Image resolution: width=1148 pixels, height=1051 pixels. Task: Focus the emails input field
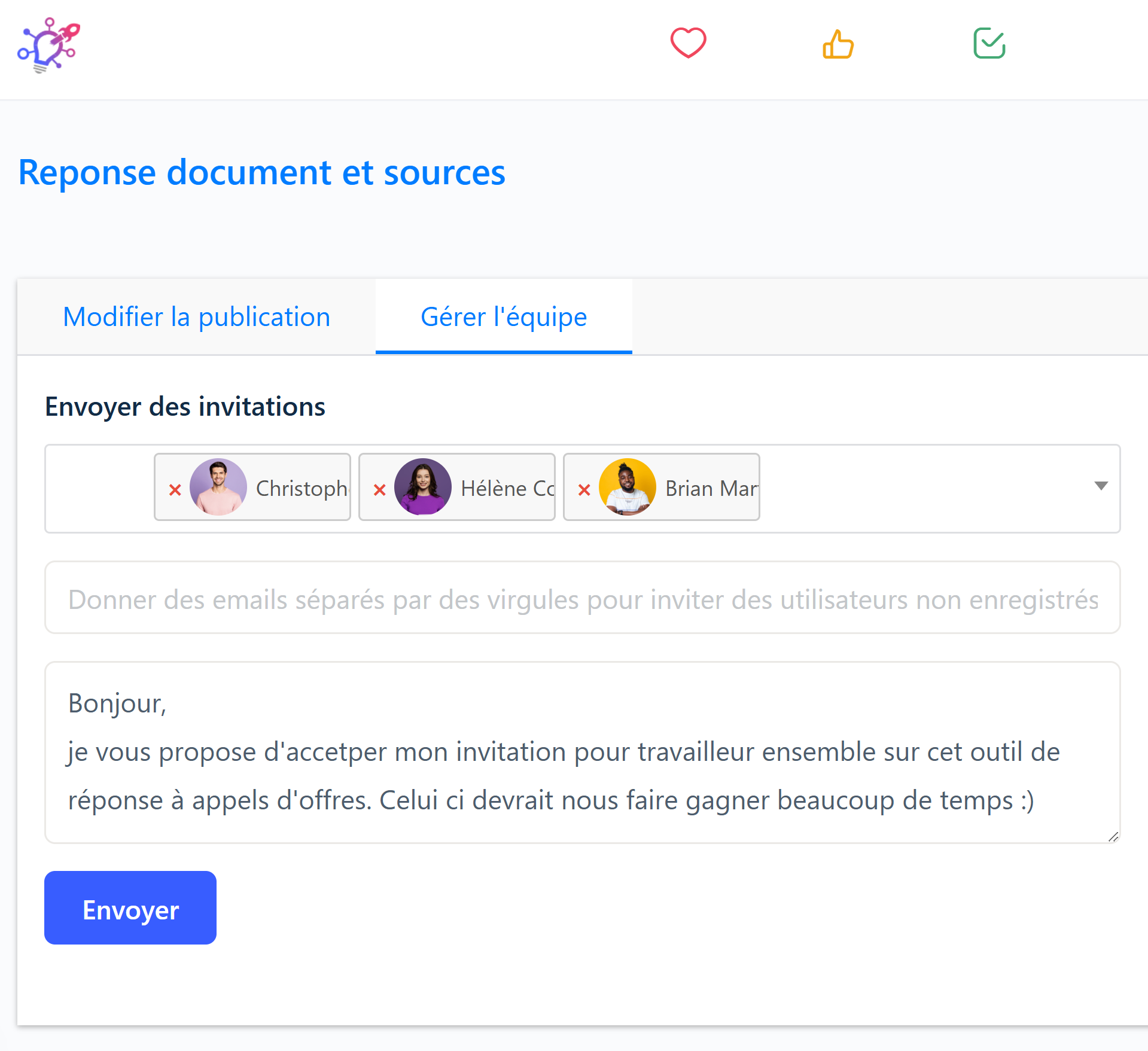pos(582,598)
